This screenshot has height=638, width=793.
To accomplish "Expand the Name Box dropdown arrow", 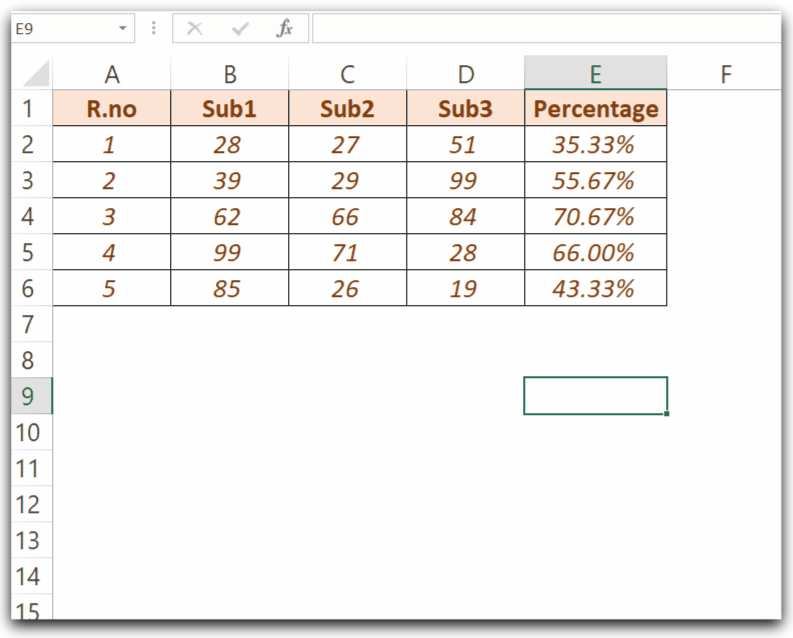I will (122, 28).
